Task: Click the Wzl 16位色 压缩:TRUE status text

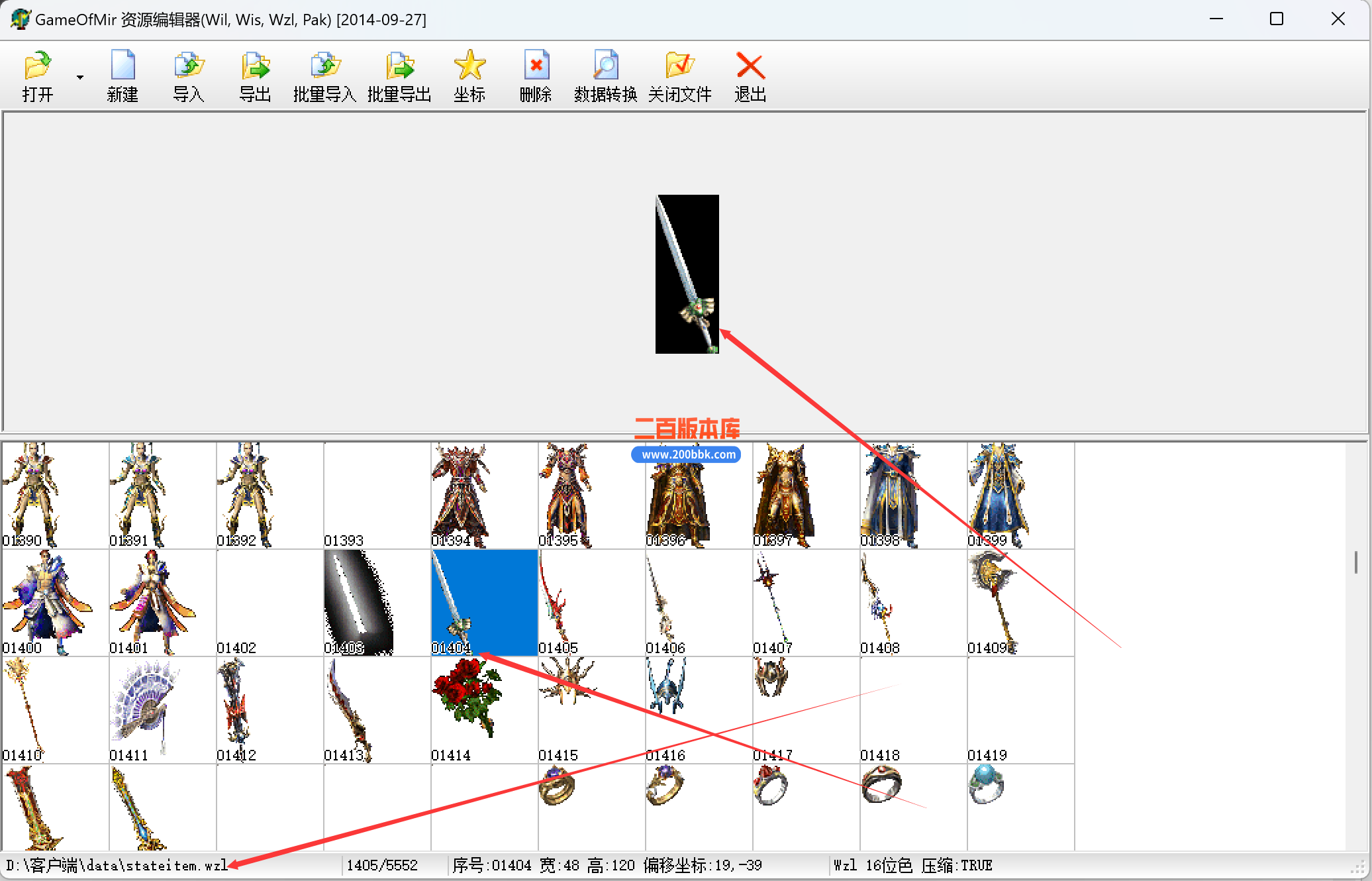Action: 913,865
